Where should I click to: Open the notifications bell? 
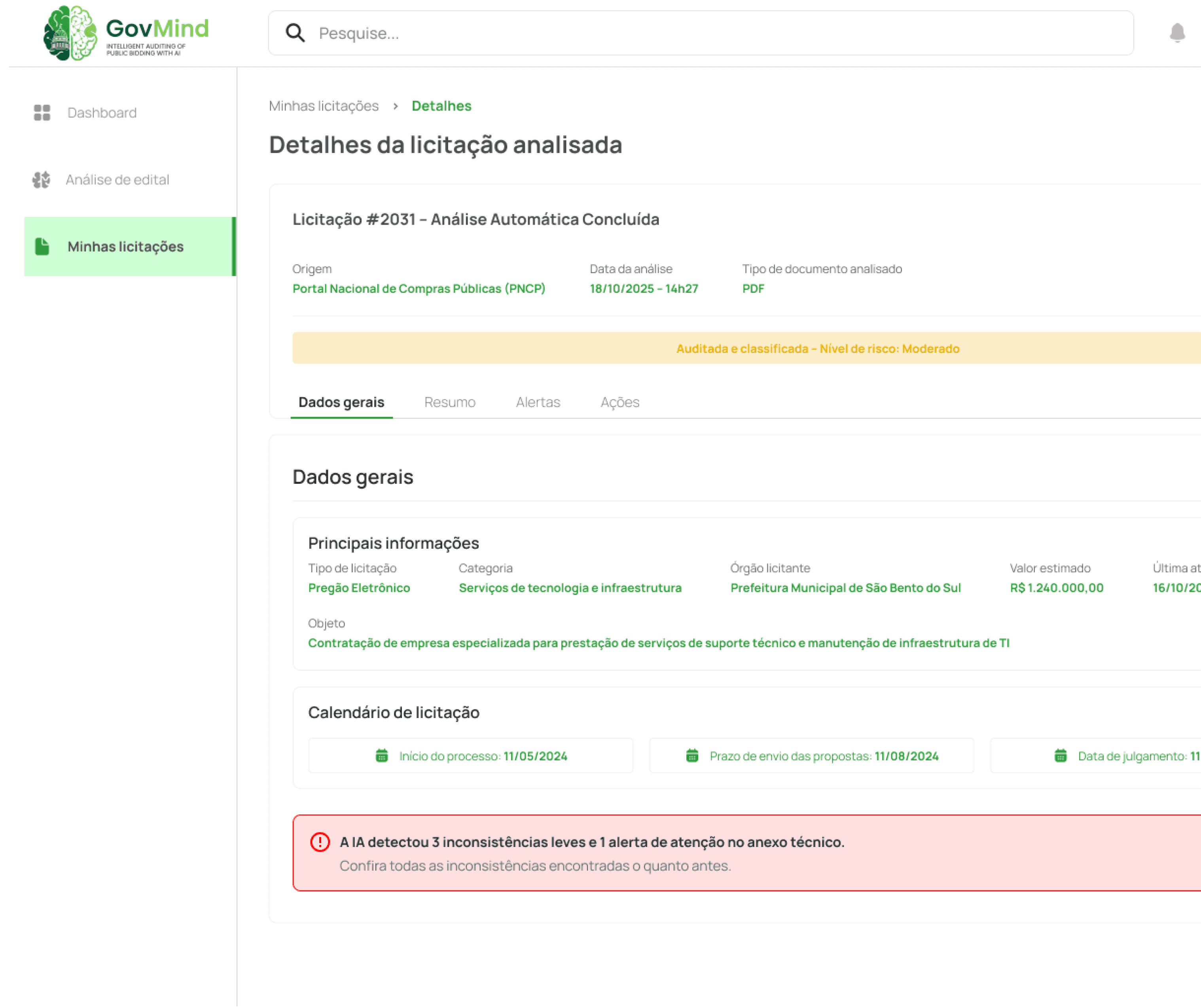[x=1177, y=32]
